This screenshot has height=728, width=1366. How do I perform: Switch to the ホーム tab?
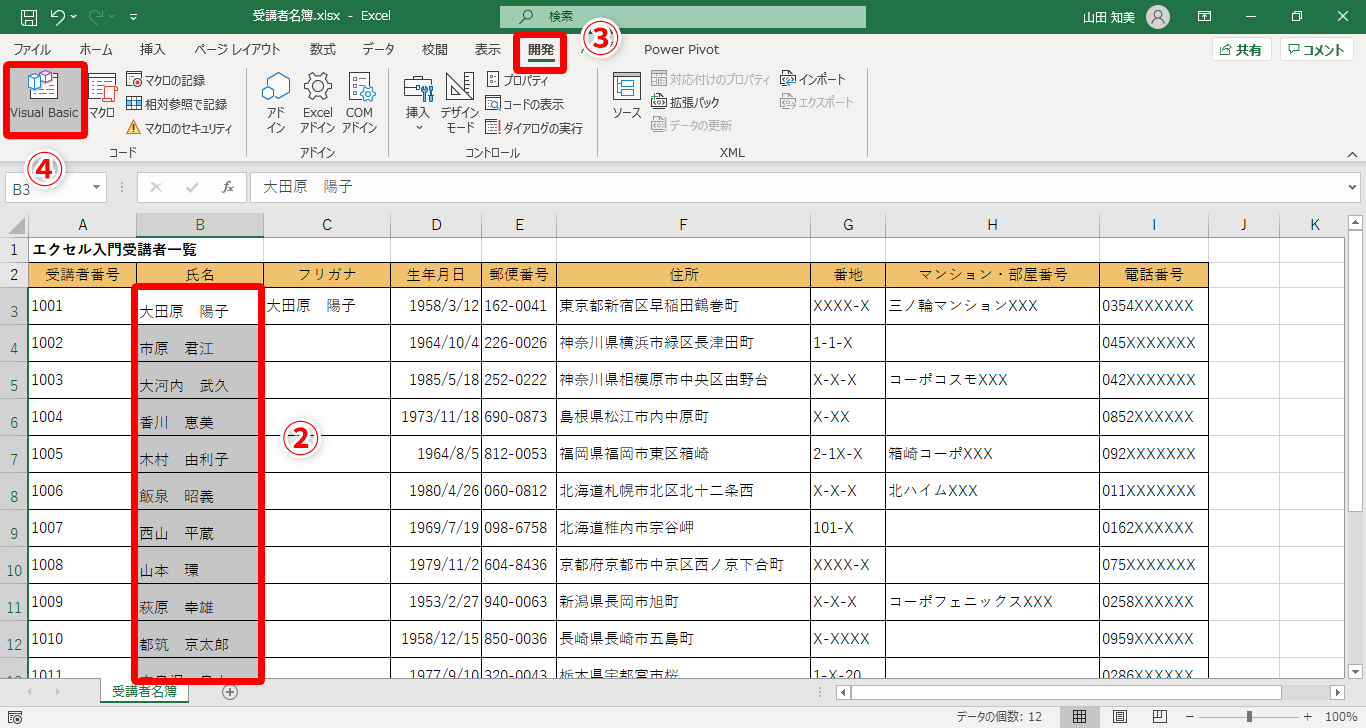(x=96, y=49)
